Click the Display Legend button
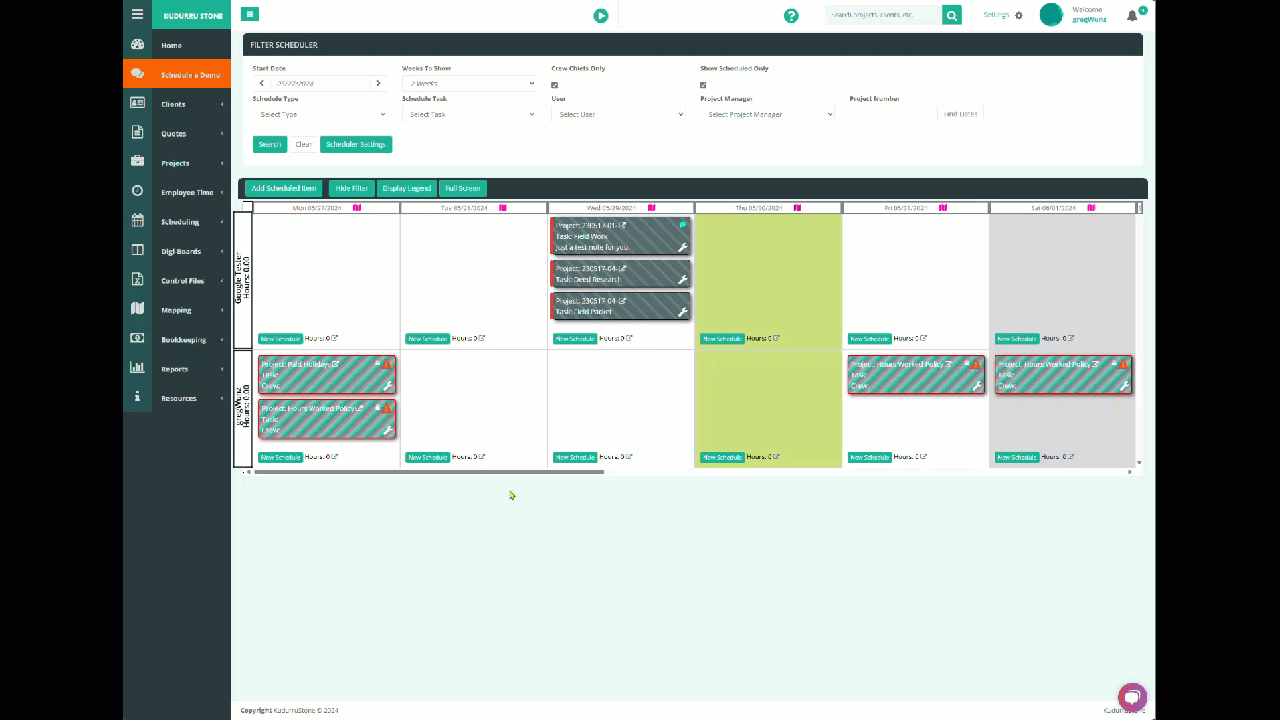The image size is (1280, 720). (406, 188)
